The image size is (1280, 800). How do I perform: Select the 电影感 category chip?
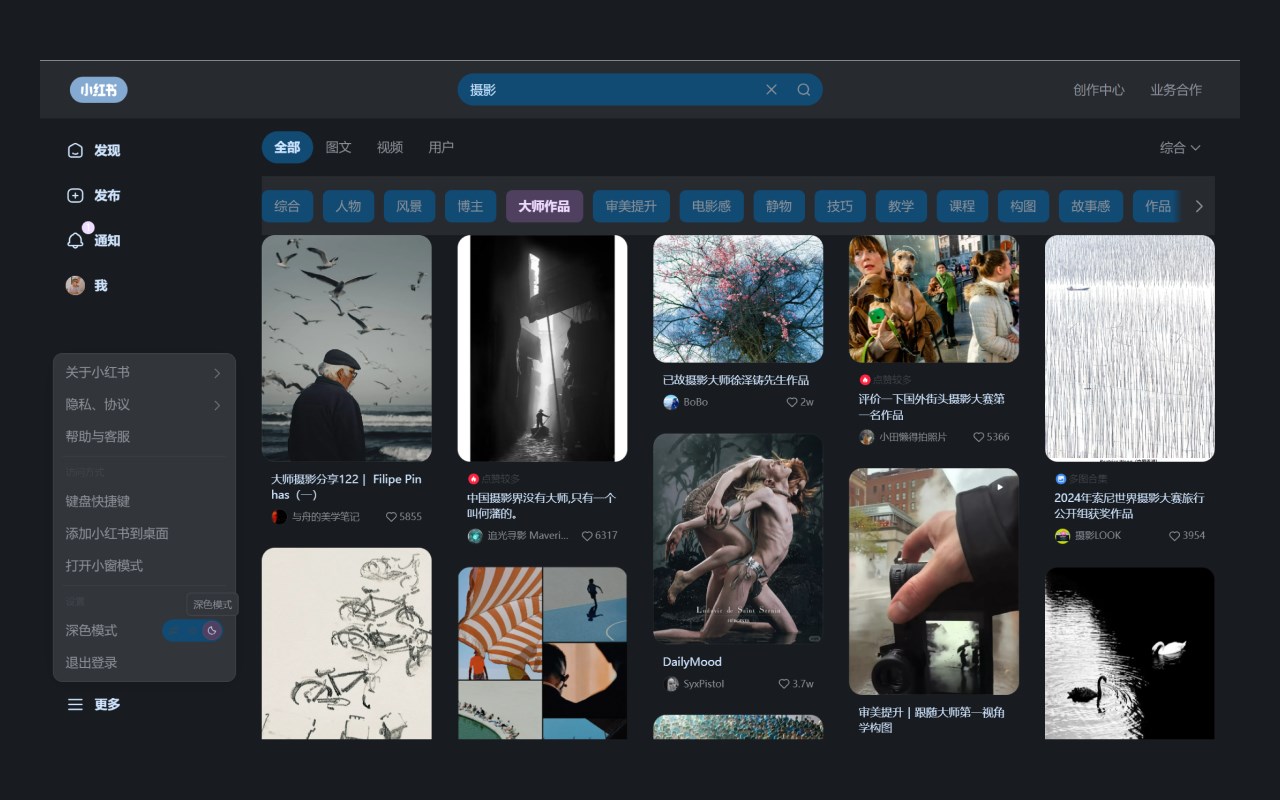712,206
